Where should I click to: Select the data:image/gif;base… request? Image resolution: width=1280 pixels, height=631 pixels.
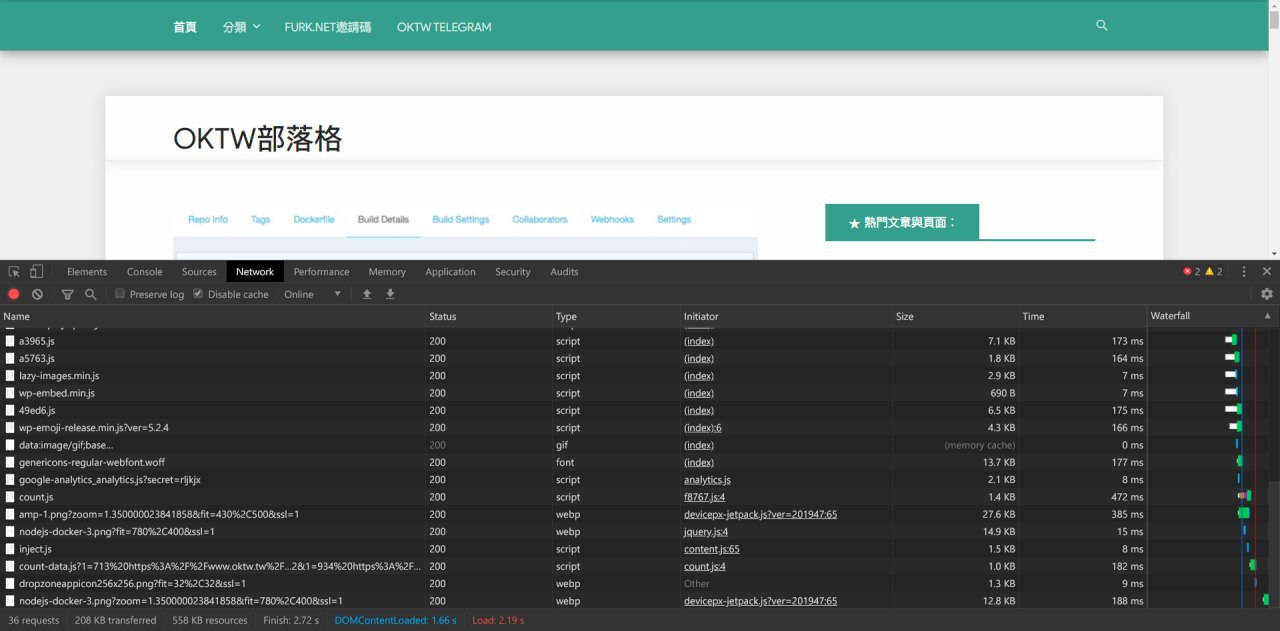pyautogui.click(x=634, y=445)
